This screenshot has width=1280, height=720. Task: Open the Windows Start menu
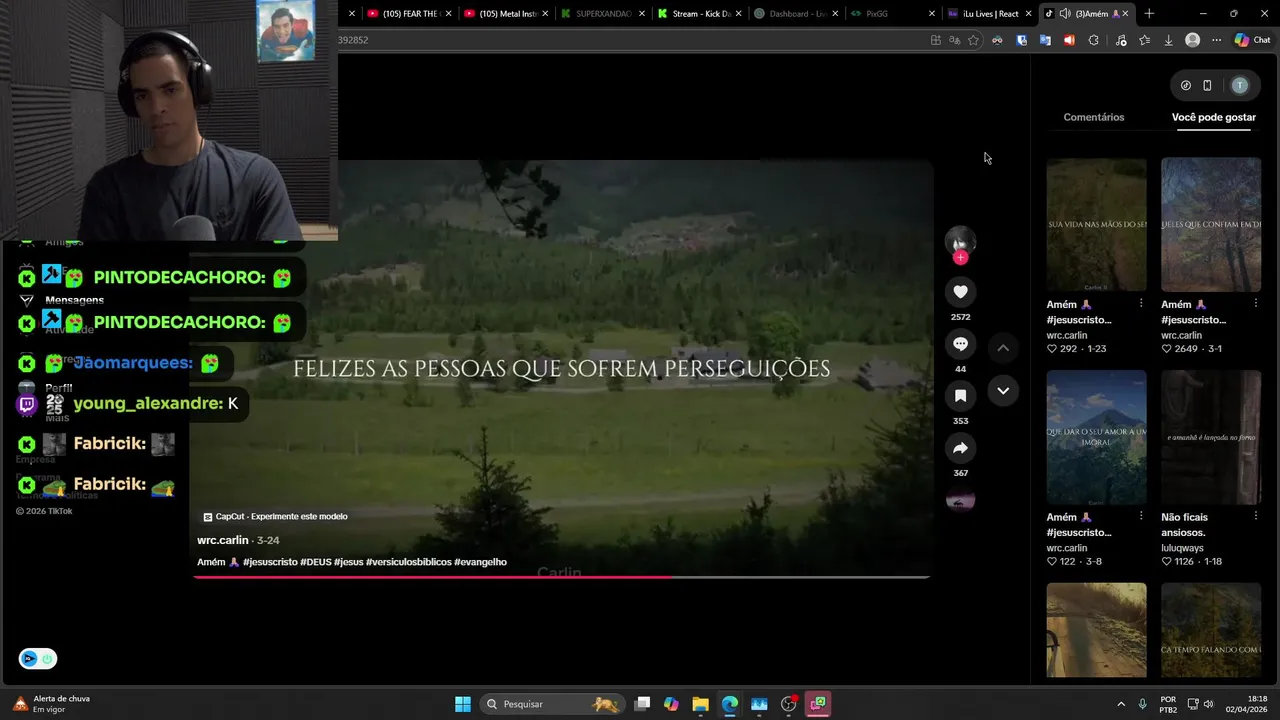click(x=463, y=704)
